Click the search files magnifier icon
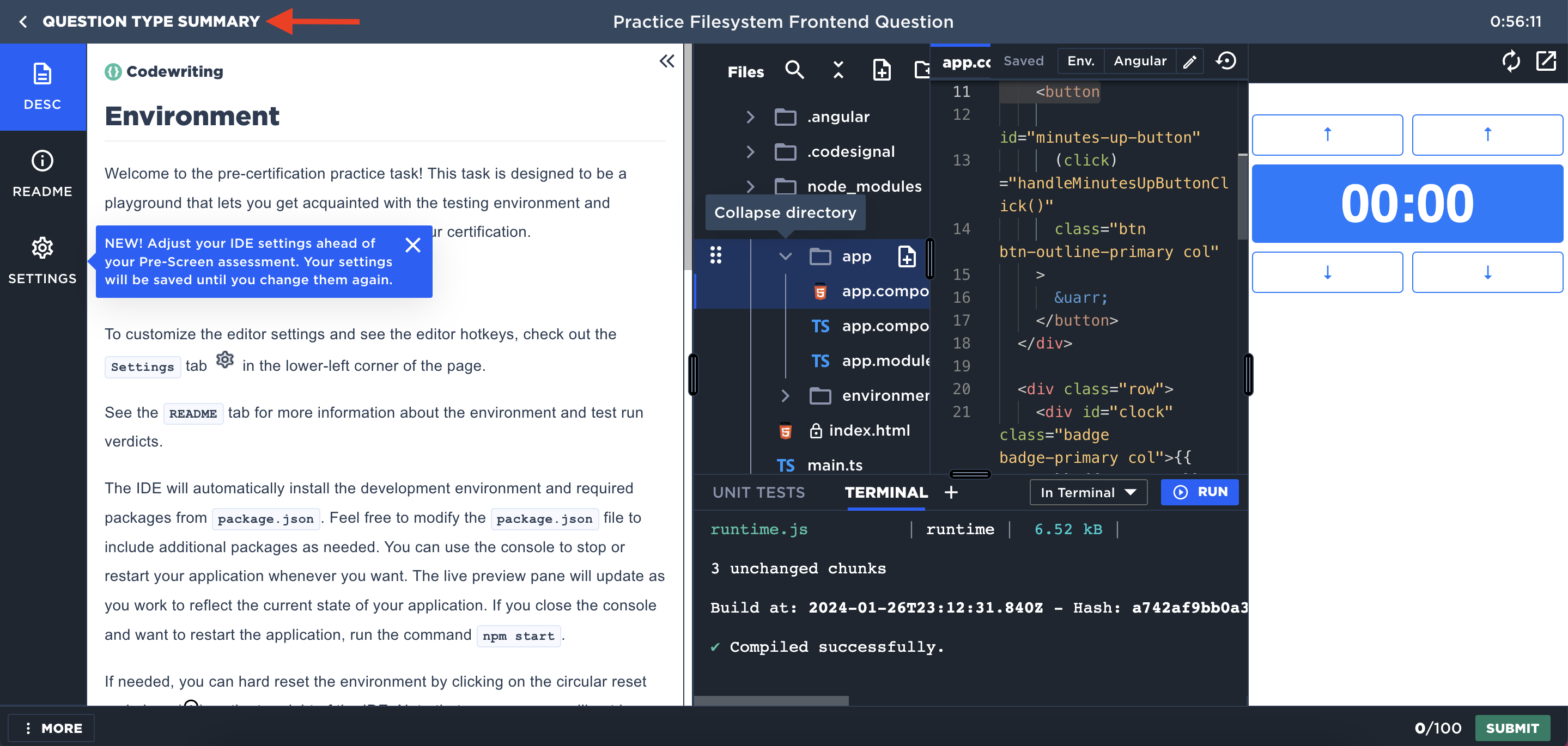 pyautogui.click(x=794, y=71)
